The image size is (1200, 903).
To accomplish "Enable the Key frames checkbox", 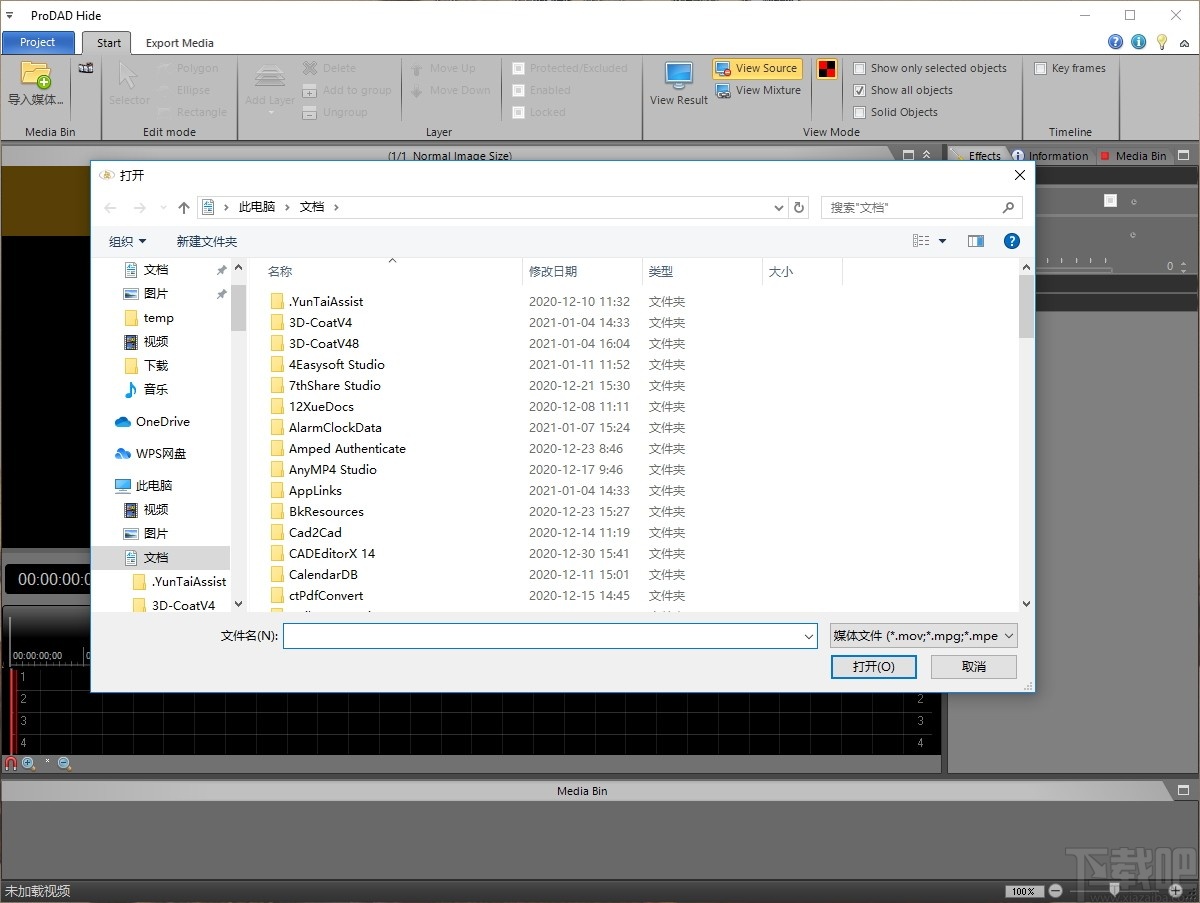I will pyautogui.click(x=1040, y=67).
